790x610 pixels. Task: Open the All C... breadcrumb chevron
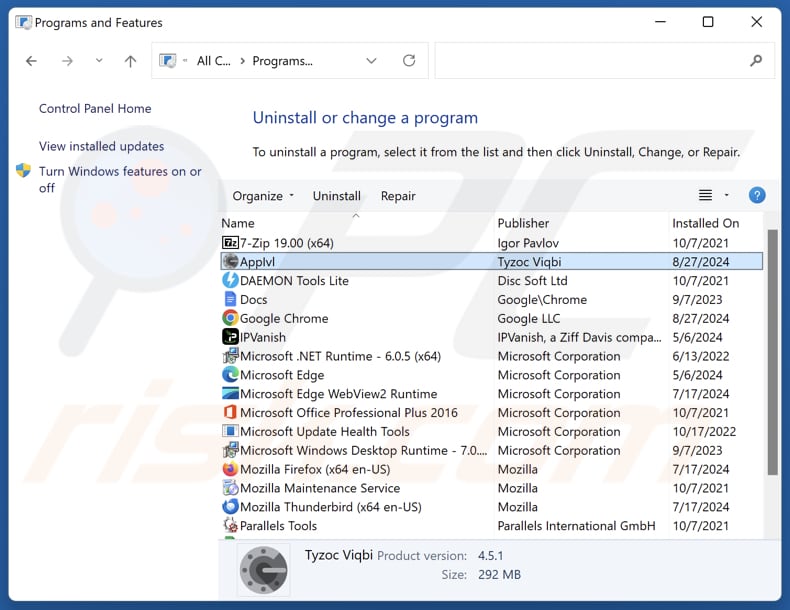tap(243, 61)
